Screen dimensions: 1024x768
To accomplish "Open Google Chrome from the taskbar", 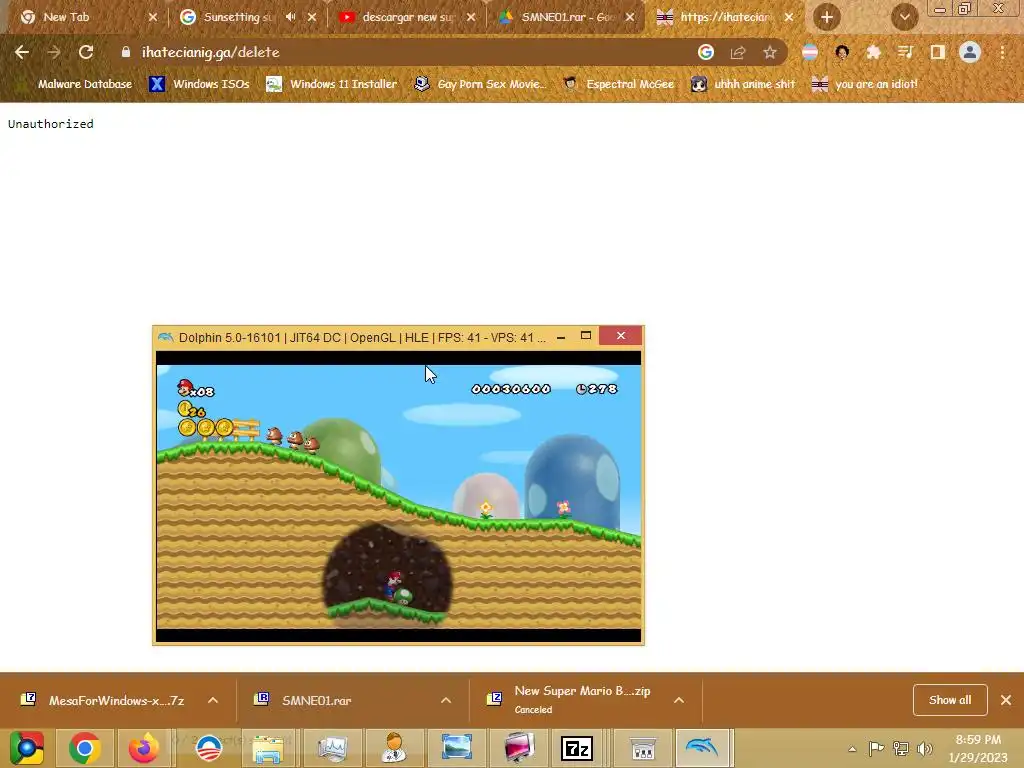I will 85,748.
